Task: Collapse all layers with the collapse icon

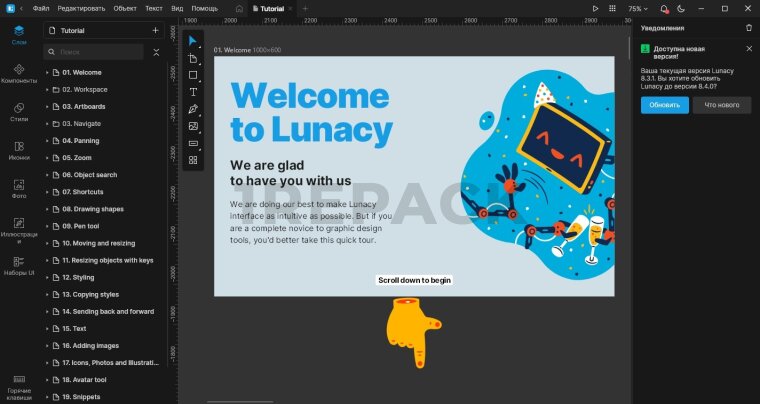Action: [x=155, y=51]
